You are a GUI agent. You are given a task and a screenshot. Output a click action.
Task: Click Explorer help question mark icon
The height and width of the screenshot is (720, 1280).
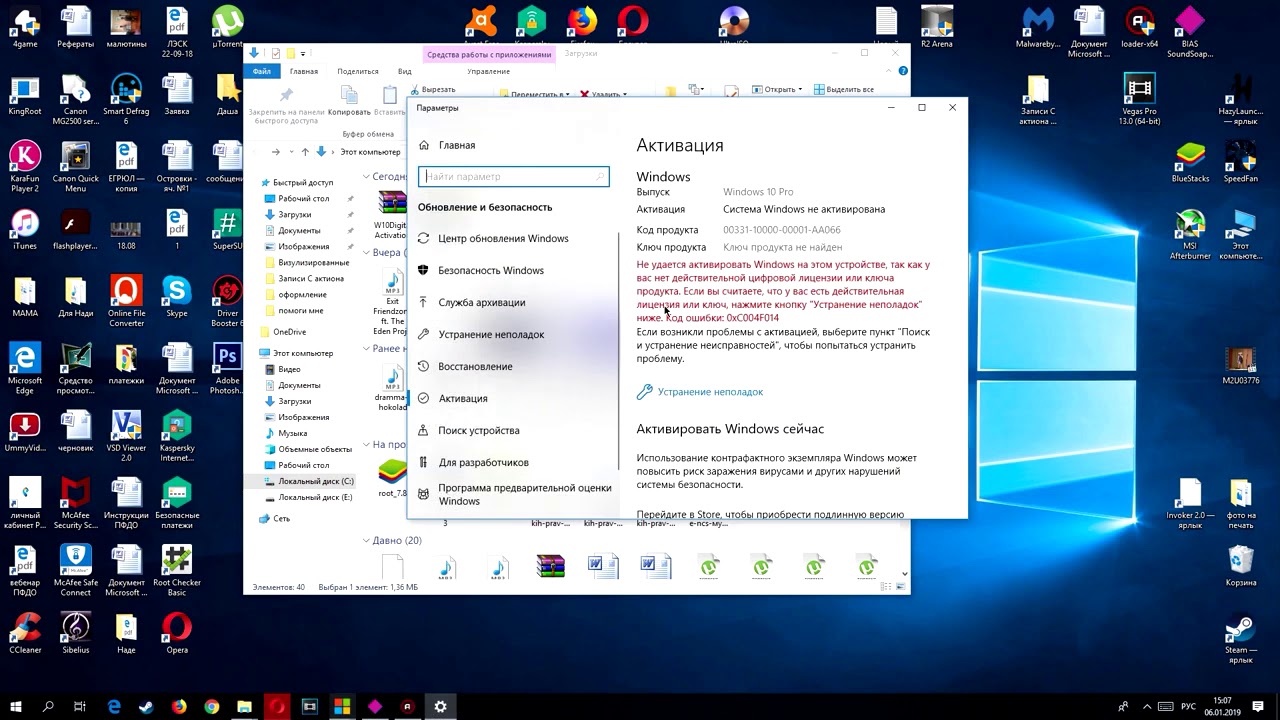pos(903,71)
